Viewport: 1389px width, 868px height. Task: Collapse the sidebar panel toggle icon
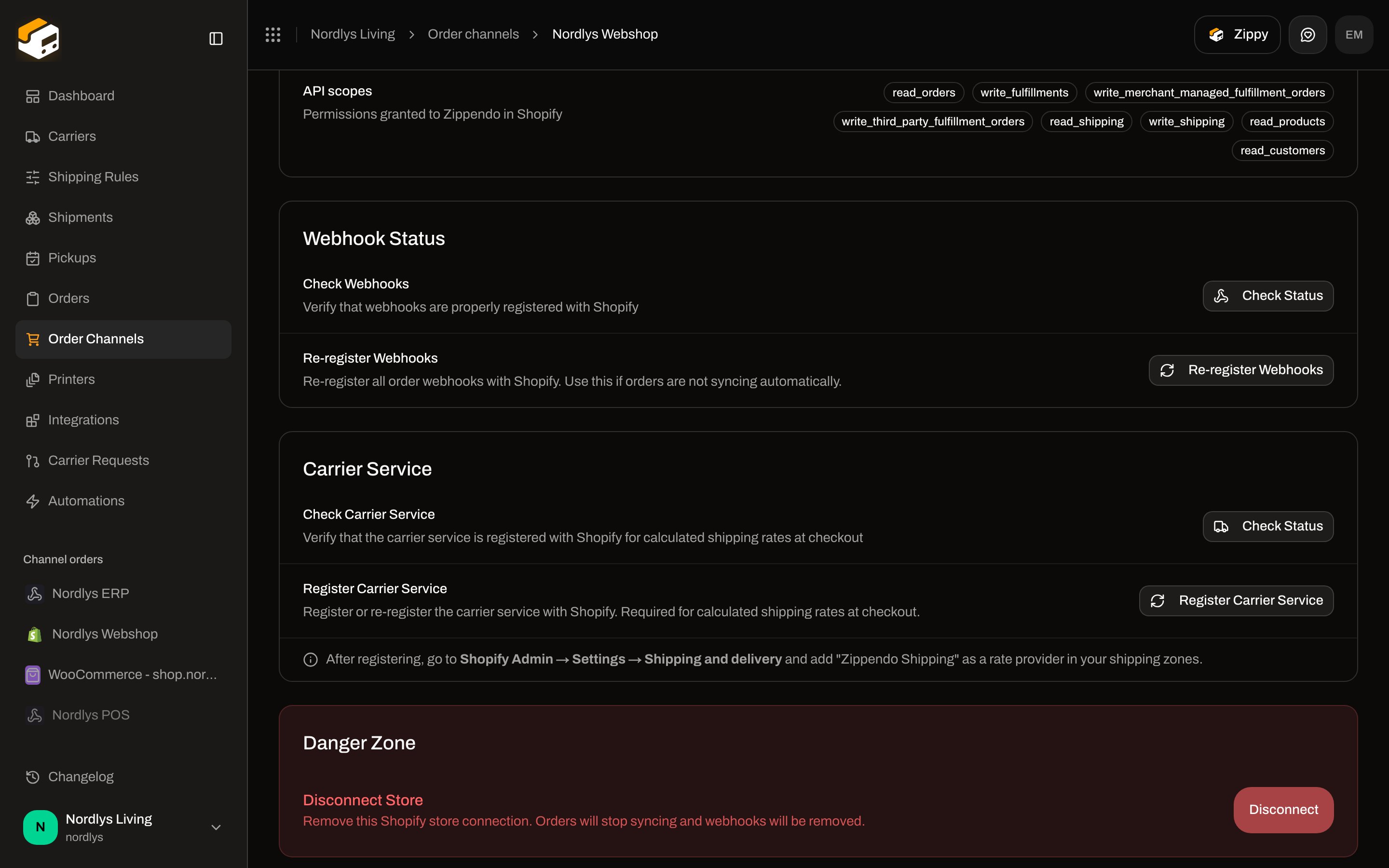click(216, 39)
